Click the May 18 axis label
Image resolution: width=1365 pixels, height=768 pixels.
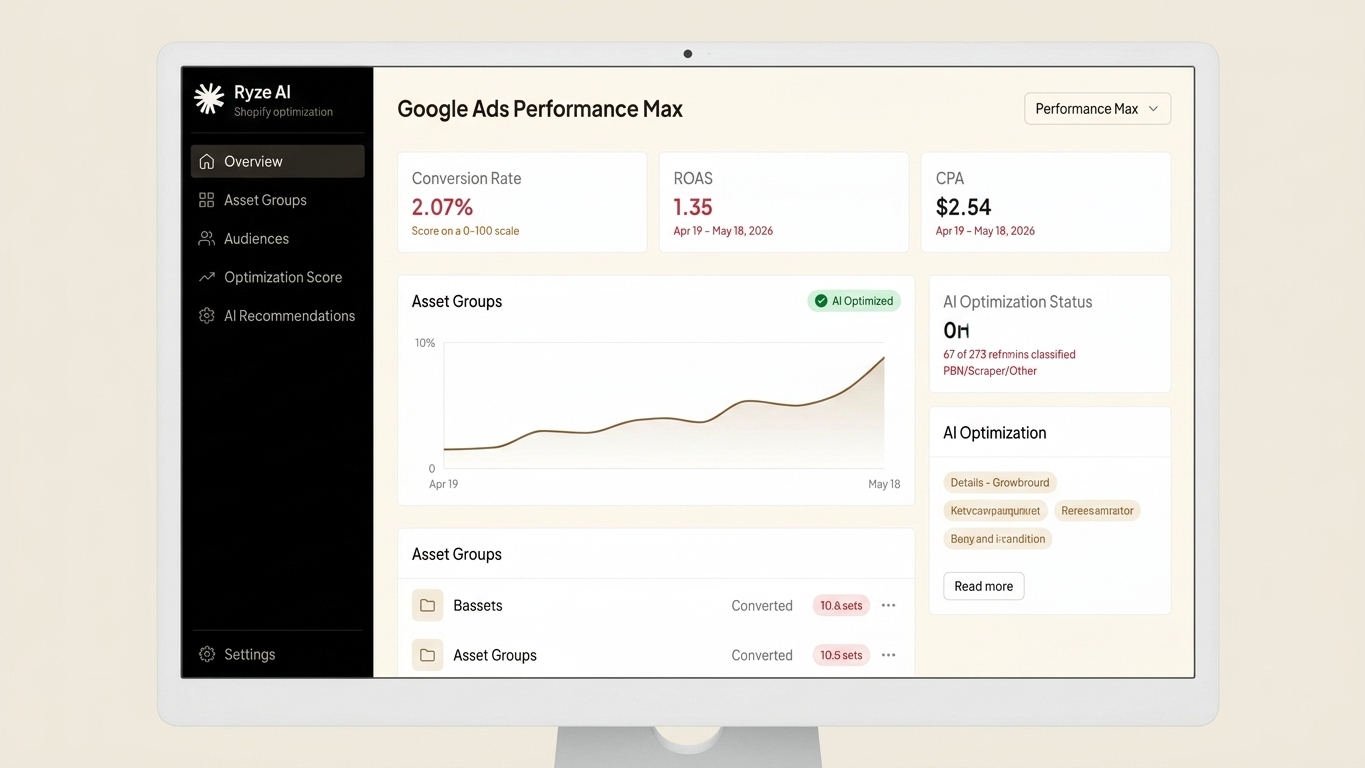click(884, 484)
